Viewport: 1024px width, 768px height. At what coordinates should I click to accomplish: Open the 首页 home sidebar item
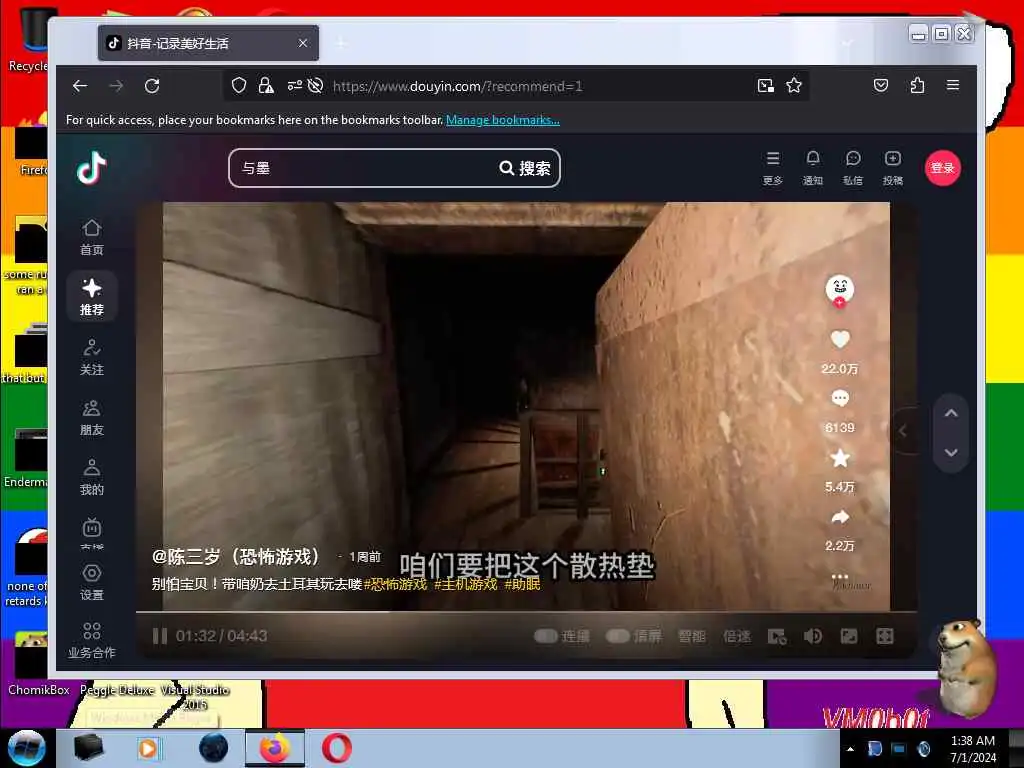pos(91,238)
